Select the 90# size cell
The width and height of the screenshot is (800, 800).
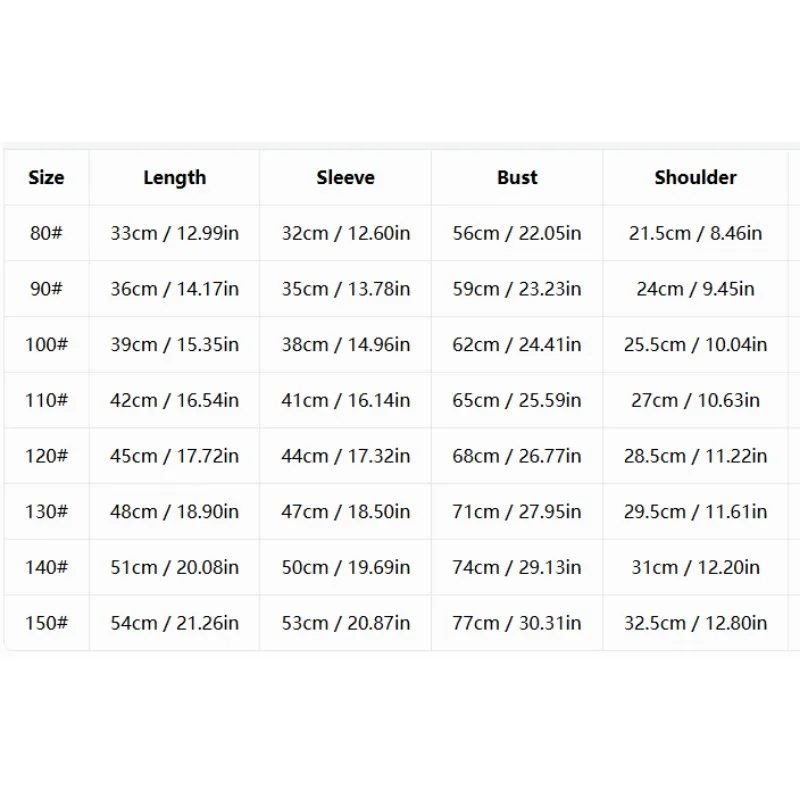[46, 289]
